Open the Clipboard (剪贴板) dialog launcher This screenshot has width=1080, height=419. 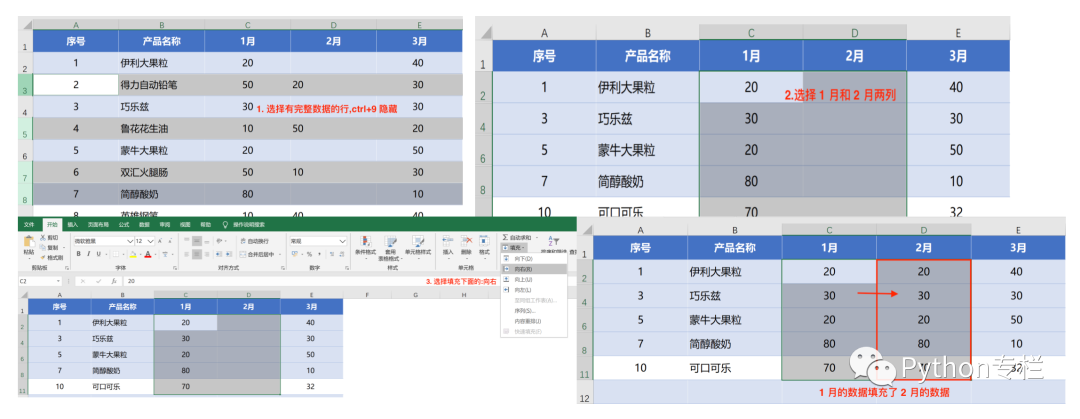tap(67, 268)
